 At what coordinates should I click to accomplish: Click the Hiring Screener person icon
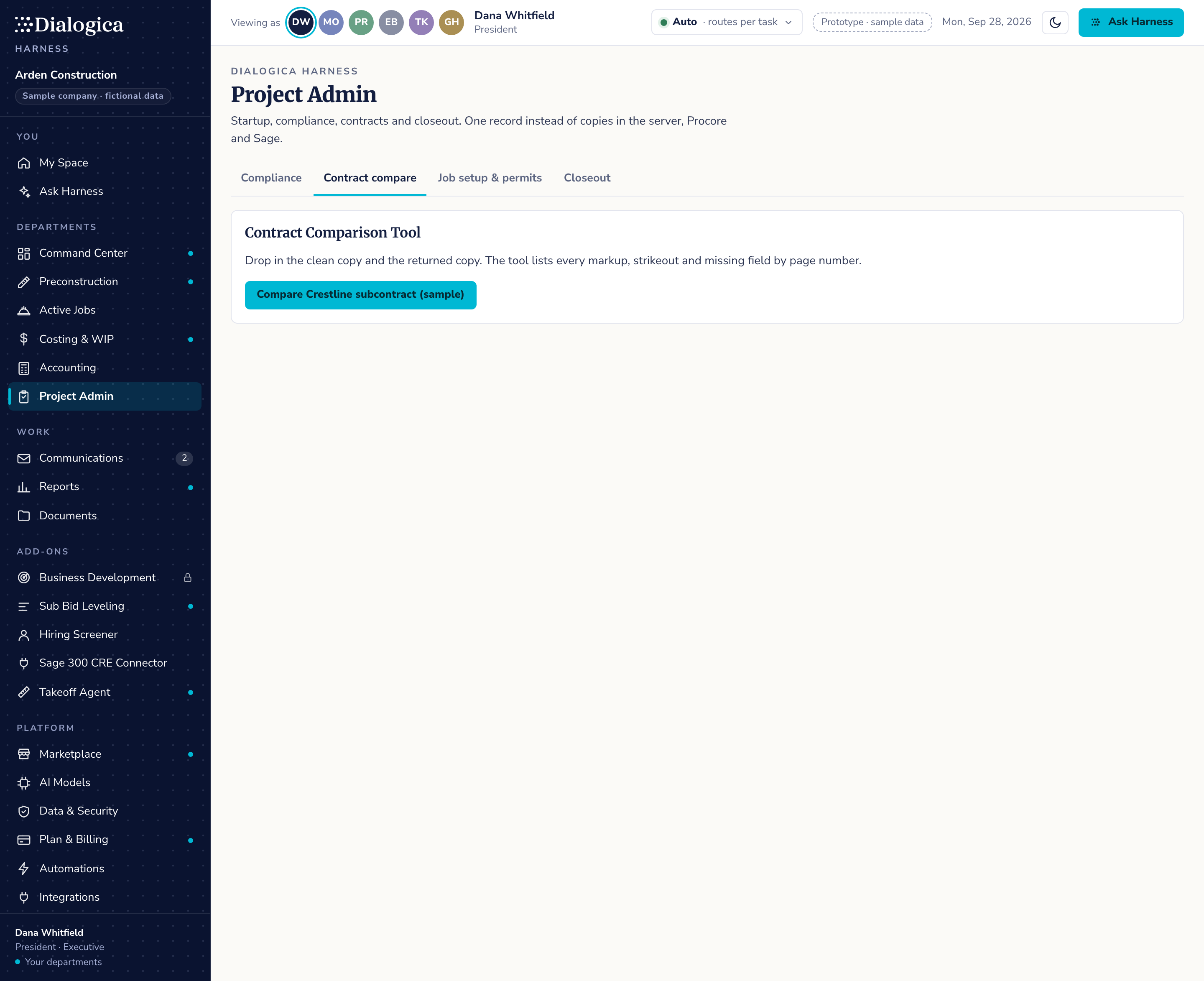click(24, 635)
